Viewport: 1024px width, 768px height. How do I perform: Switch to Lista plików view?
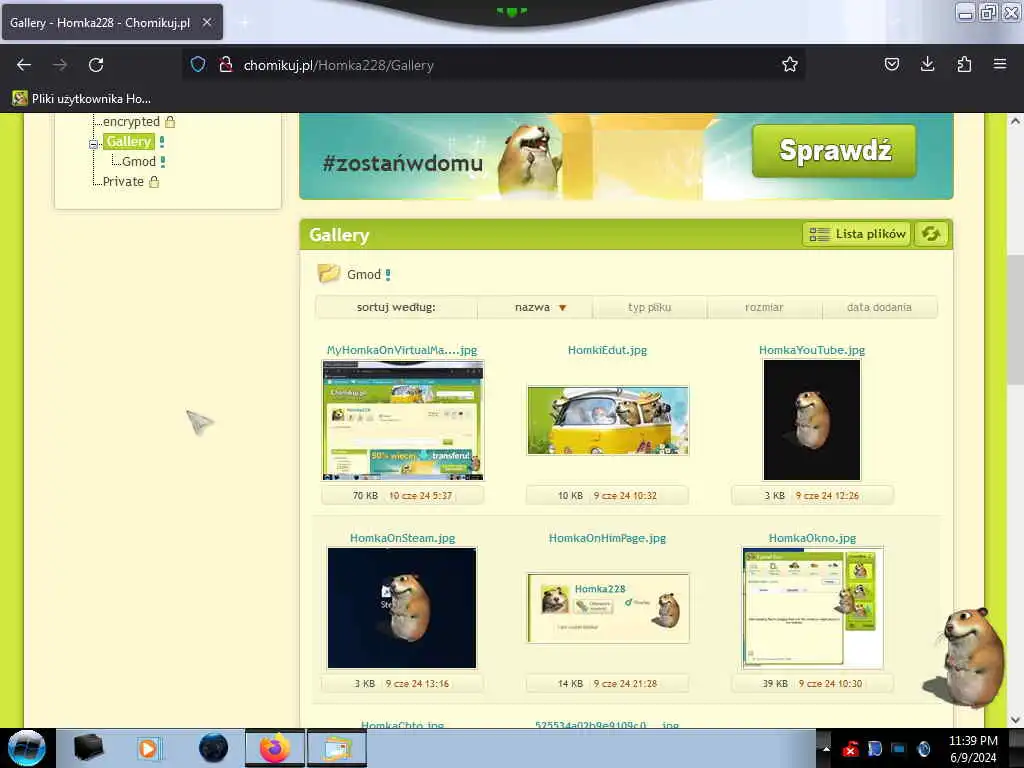856,234
